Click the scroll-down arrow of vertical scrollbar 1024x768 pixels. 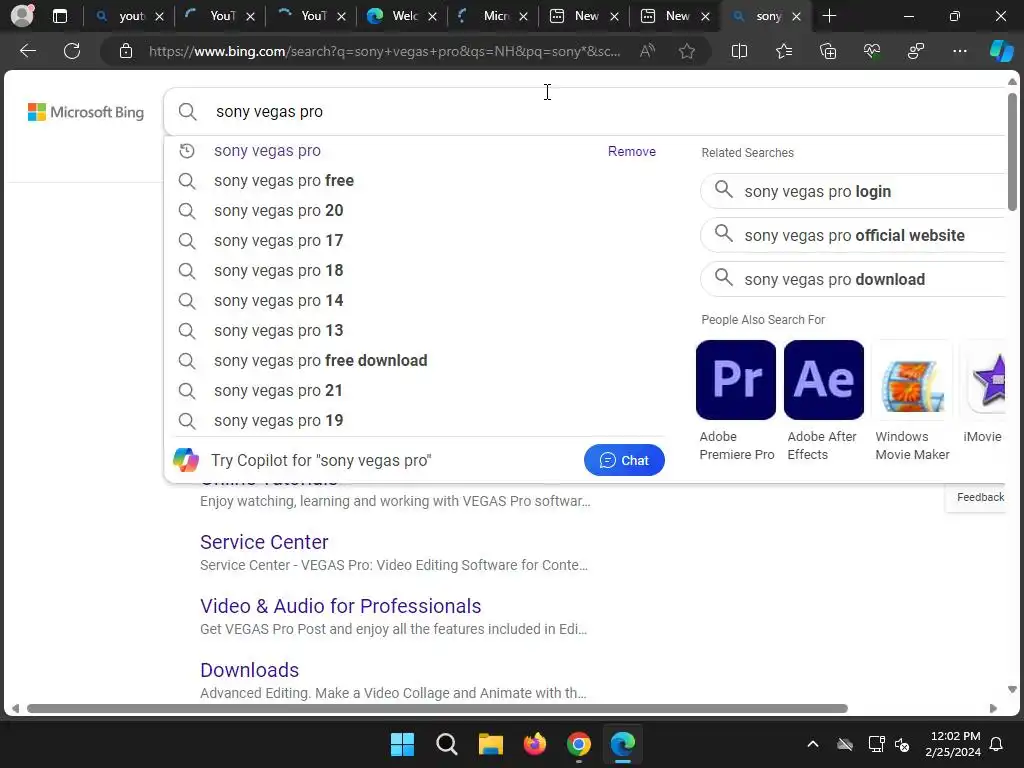coord(1012,690)
